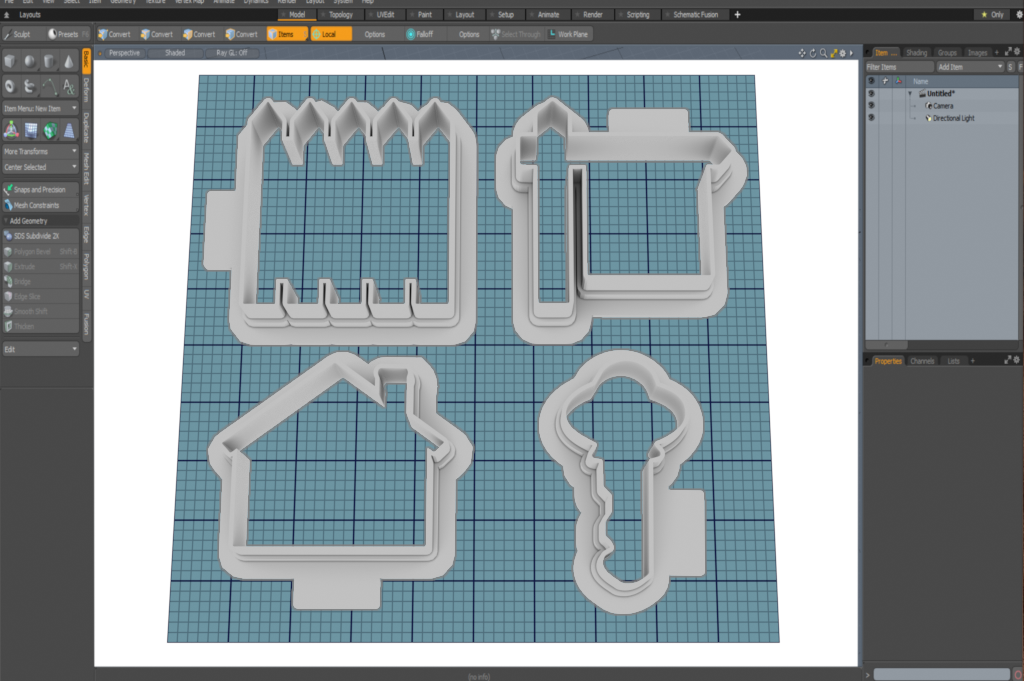1024x681 pixels.
Task: Click the blue grid mesh transform icon
Action: tap(31, 131)
